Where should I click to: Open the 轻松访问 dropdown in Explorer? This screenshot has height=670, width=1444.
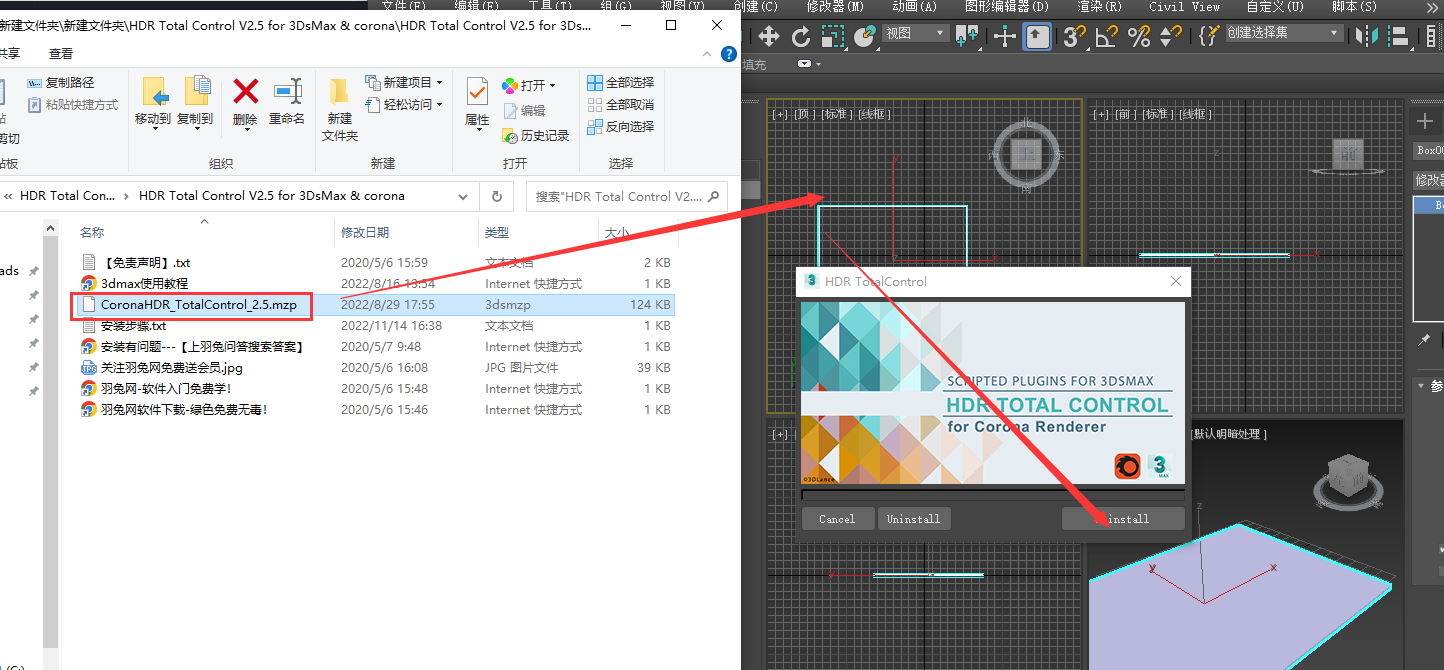tap(404, 104)
